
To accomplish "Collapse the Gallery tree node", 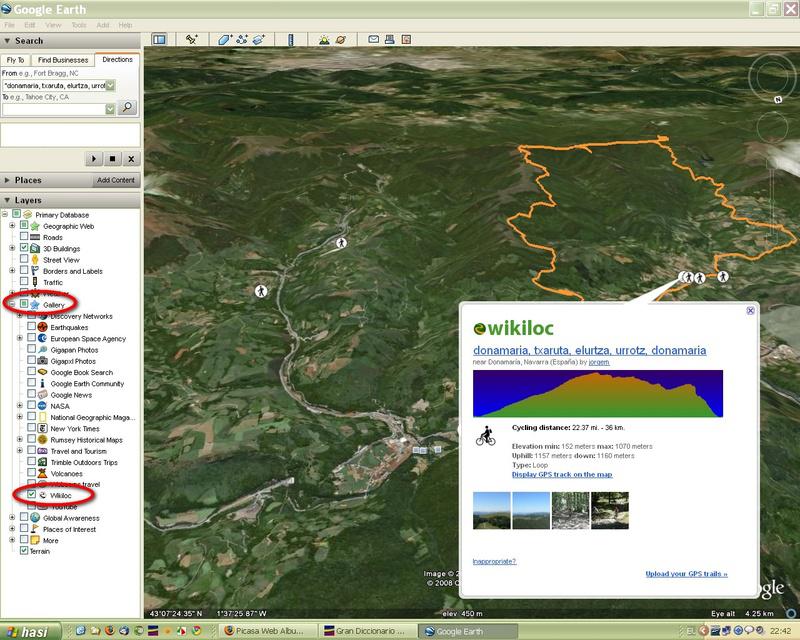I will click(x=12, y=304).
